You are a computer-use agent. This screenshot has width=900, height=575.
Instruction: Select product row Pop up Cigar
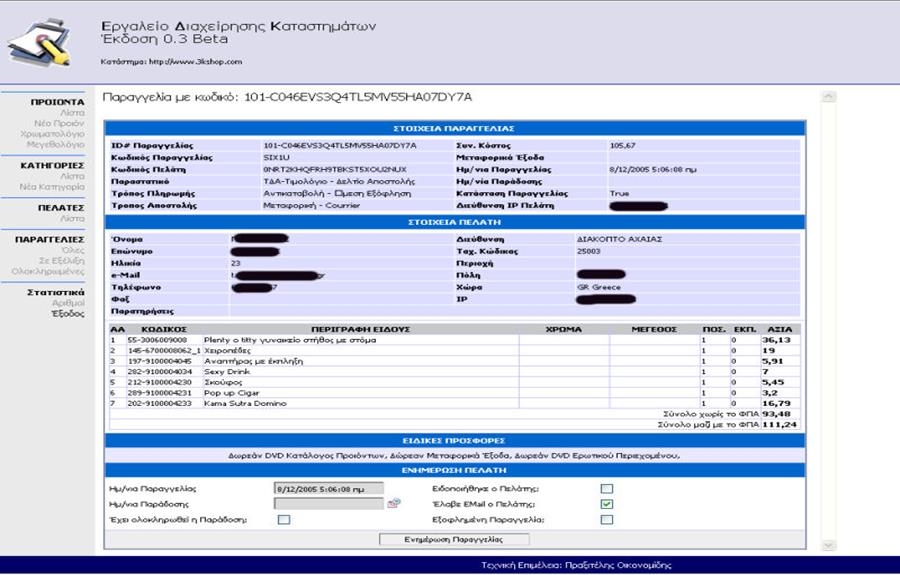pos(453,393)
